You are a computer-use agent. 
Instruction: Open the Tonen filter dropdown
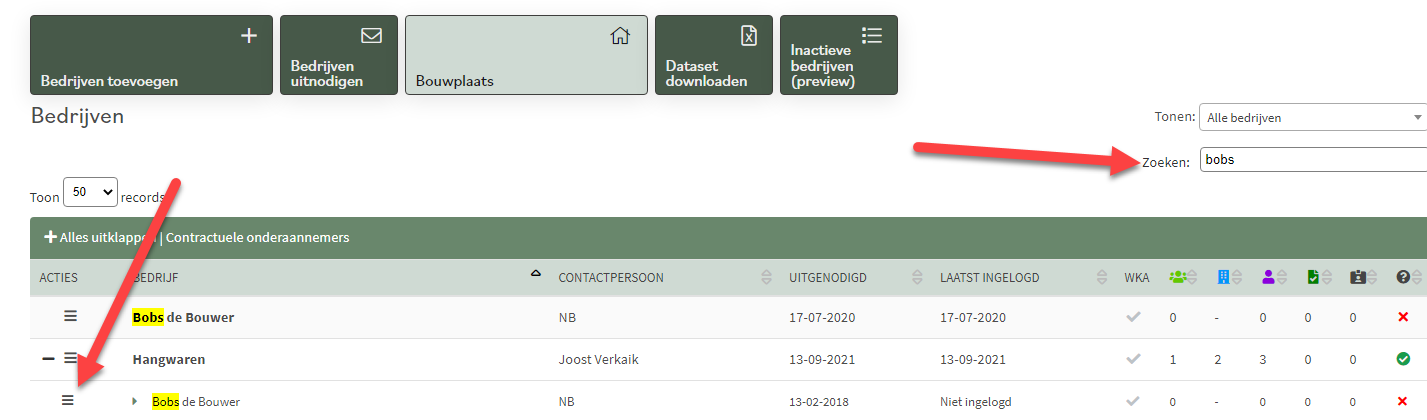tap(1312, 118)
